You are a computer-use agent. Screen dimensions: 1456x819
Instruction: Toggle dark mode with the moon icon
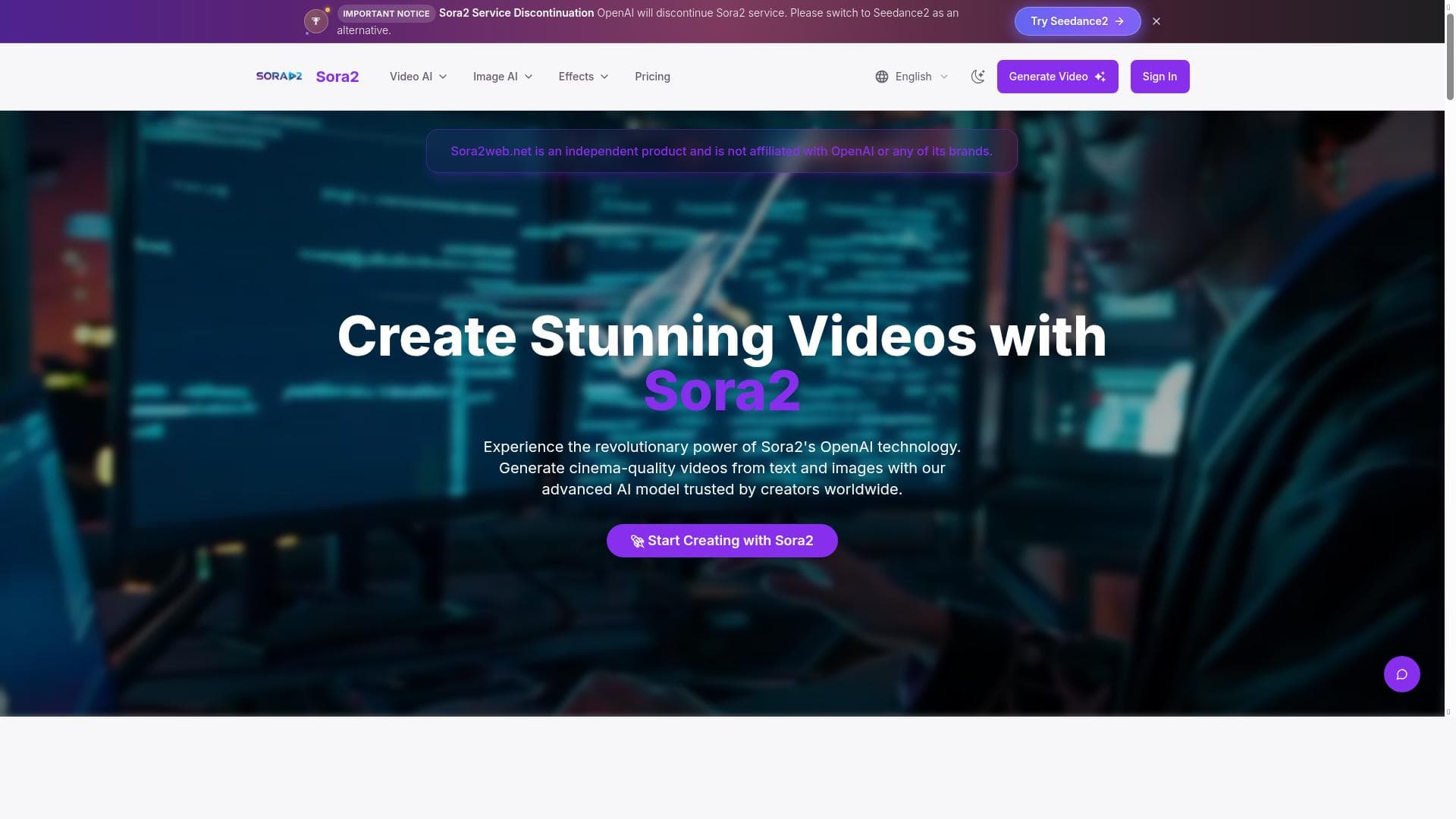click(978, 77)
